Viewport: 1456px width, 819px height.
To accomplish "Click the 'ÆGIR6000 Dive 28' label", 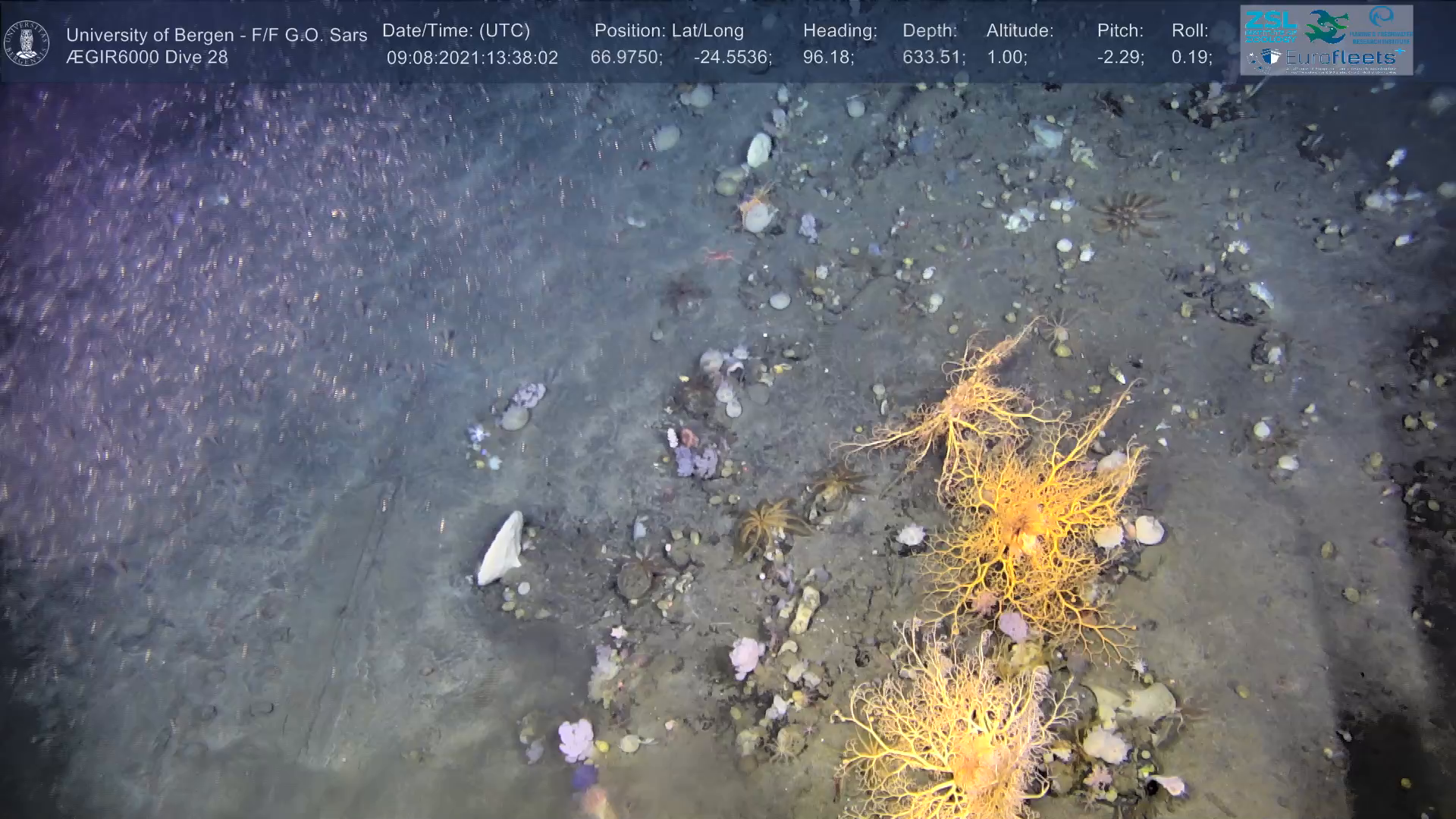I will (x=146, y=58).
